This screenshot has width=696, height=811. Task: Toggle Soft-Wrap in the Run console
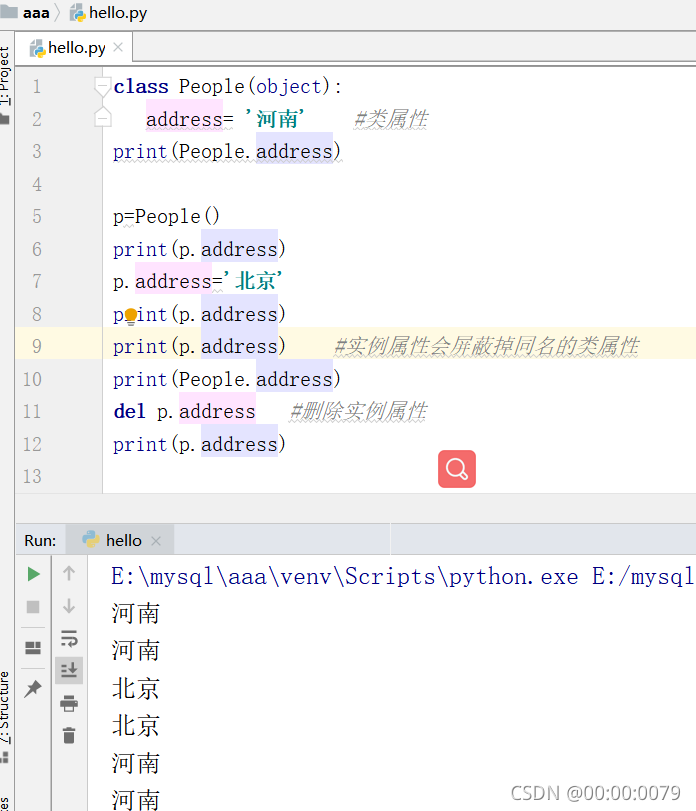(69, 638)
